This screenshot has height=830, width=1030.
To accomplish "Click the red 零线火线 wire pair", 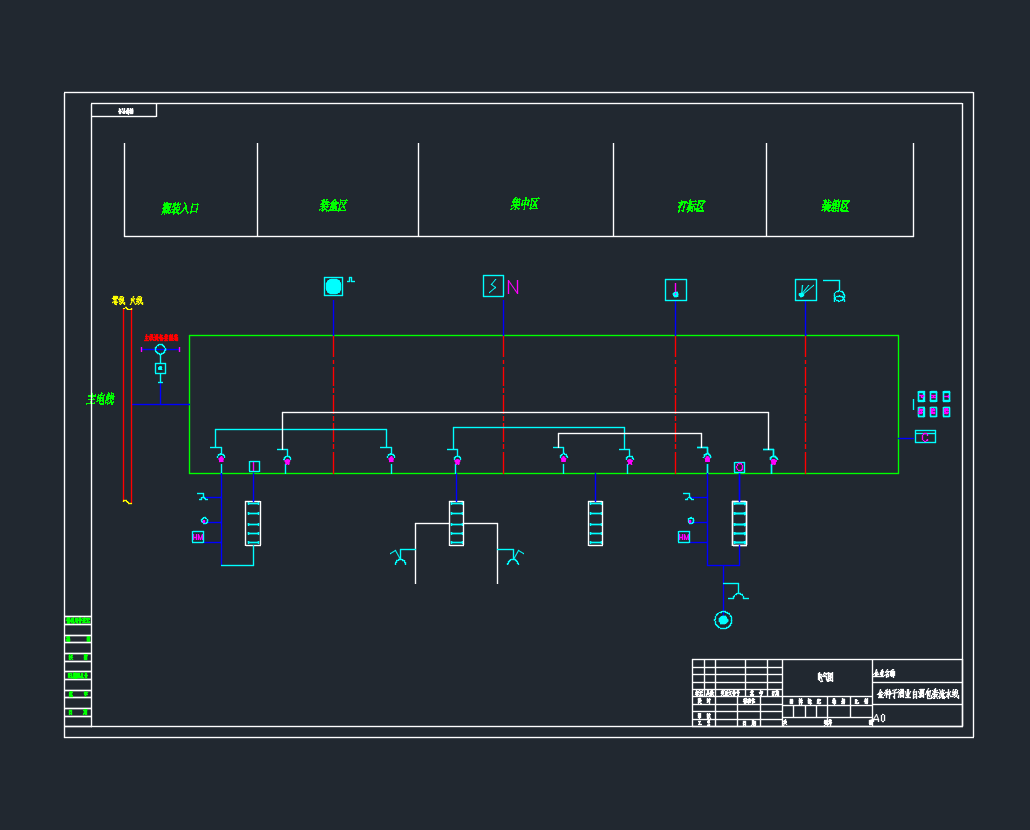I will pos(125,400).
